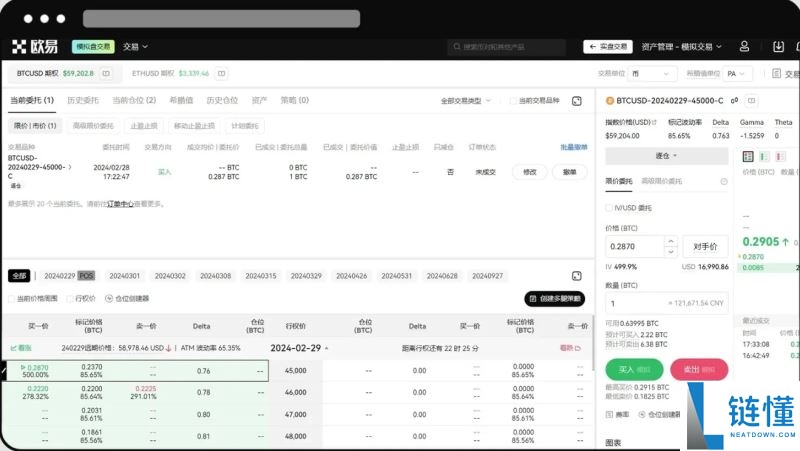
Task: Open the user account profile icon
Action: (744, 46)
